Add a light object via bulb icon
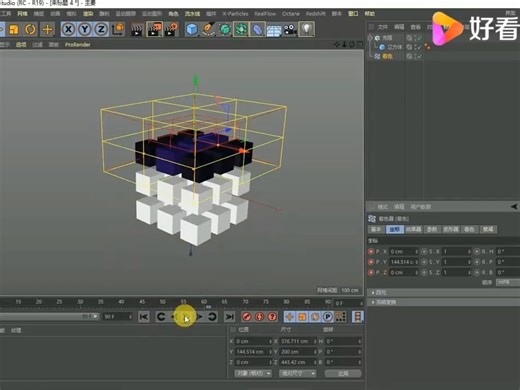 (x=307, y=29)
